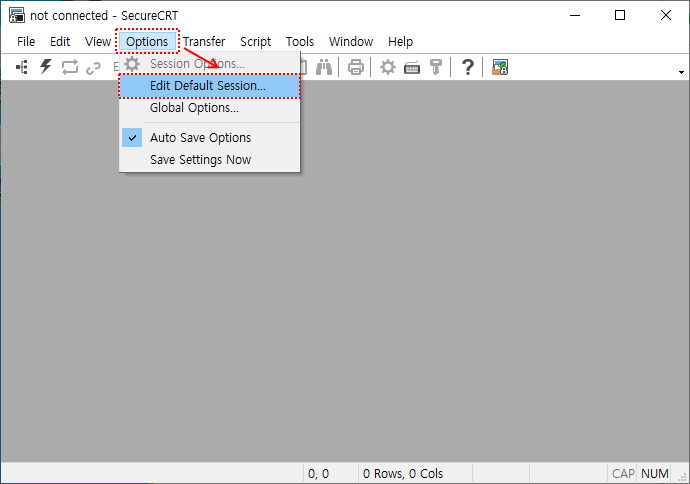Click the grayed Session Options entry
Image resolution: width=690 pixels, height=484 pixels.
click(x=209, y=64)
